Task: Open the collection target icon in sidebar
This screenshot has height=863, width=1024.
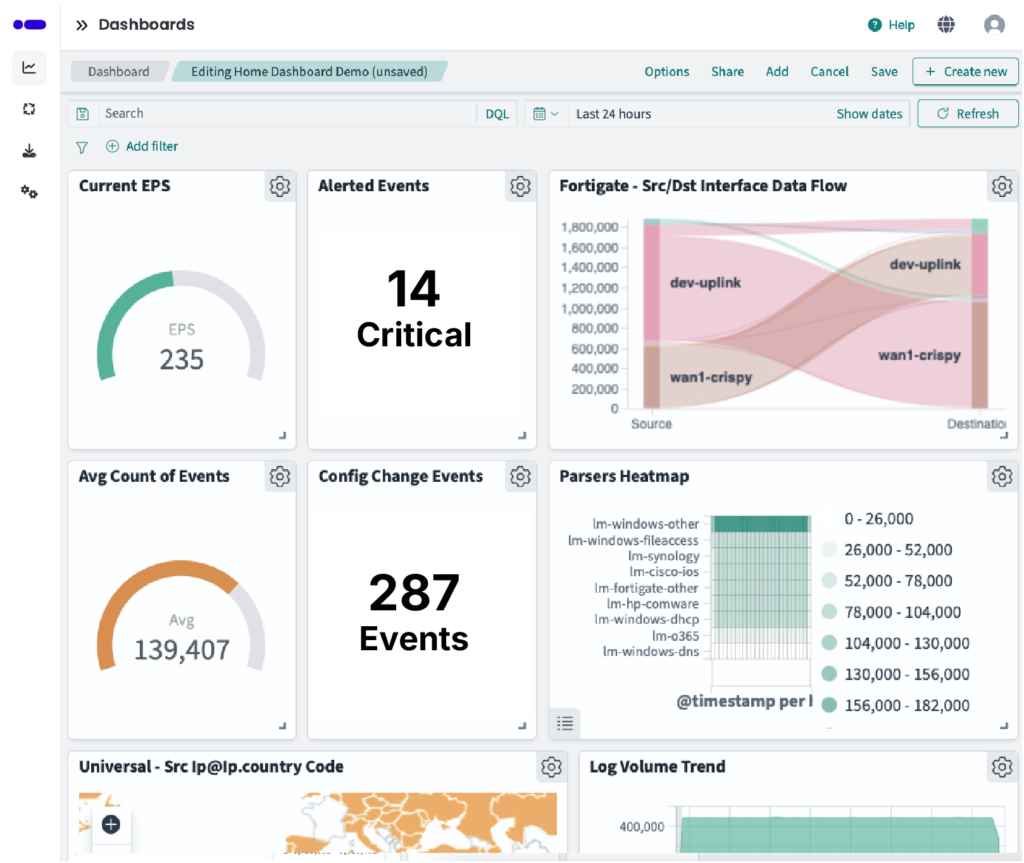Action: point(29,109)
